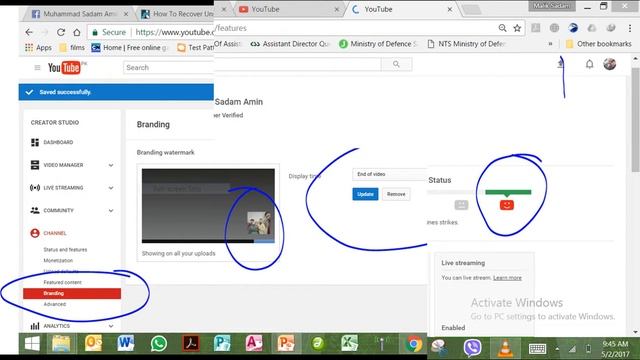Open Advanced channel settings
The width and height of the screenshot is (640, 360).
(x=55, y=304)
